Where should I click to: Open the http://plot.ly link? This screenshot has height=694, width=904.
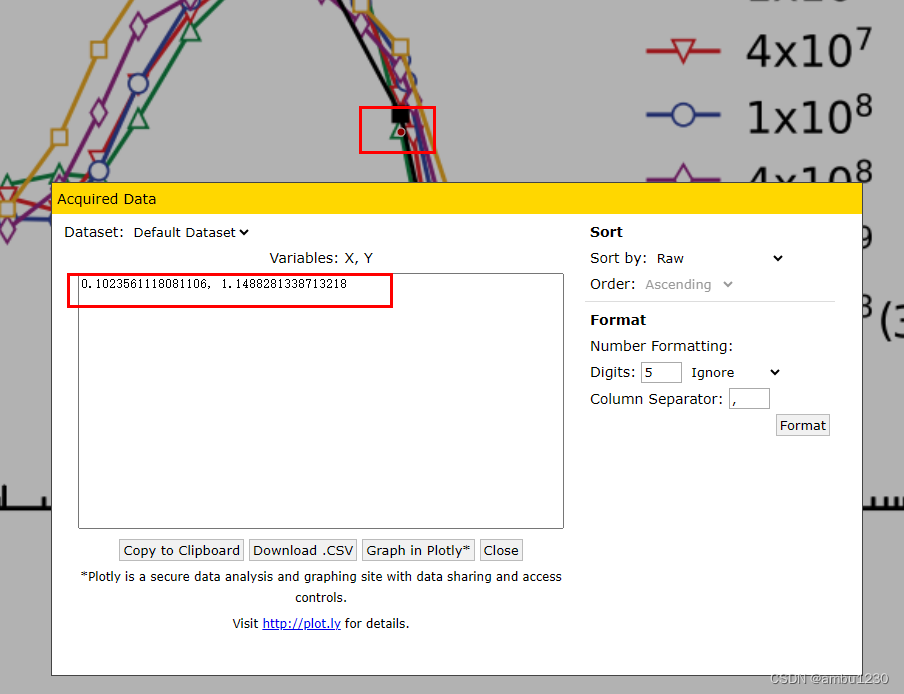[302, 624]
